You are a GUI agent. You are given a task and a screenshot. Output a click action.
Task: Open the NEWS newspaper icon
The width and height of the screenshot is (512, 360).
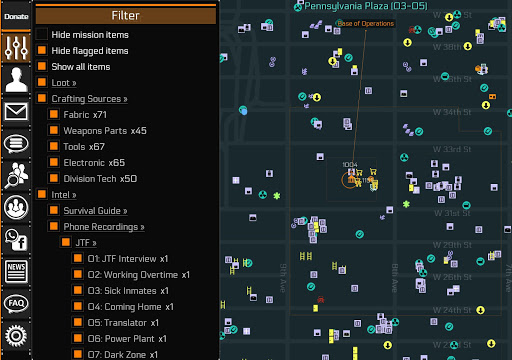16,271
